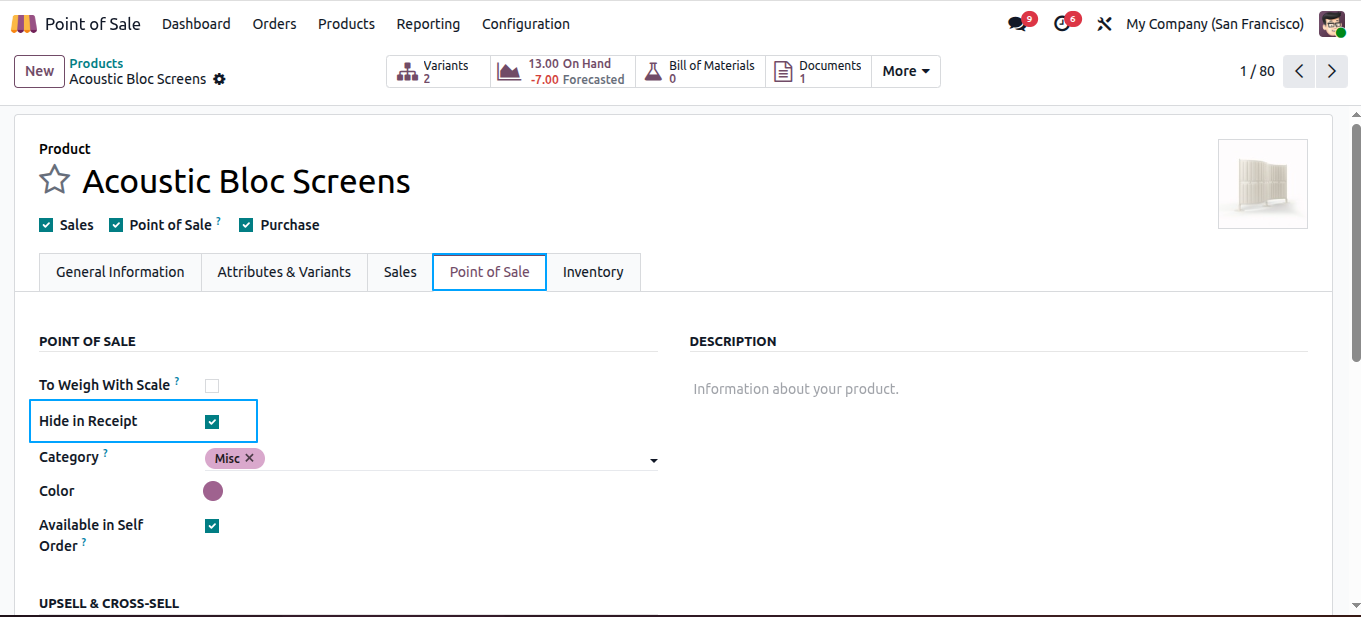Click the gear icon next to Acoustic Bloc Screens

click(219, 79)
